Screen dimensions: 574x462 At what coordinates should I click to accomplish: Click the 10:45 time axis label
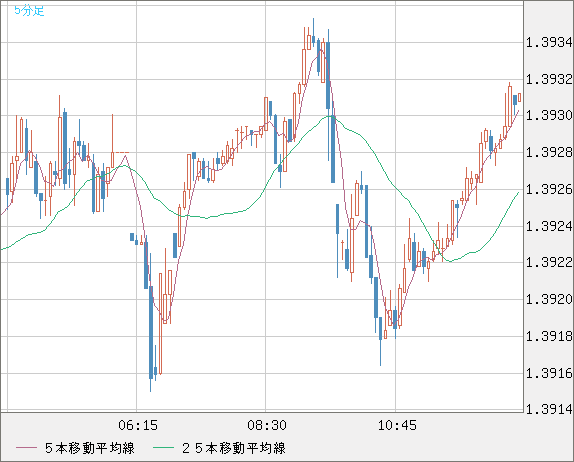397,425
